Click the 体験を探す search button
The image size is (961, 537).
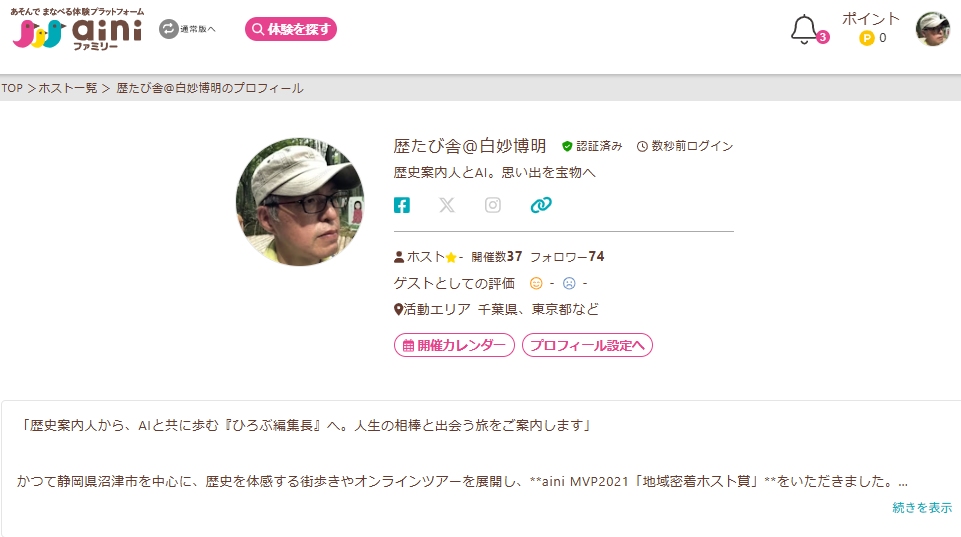coord(291,29)
